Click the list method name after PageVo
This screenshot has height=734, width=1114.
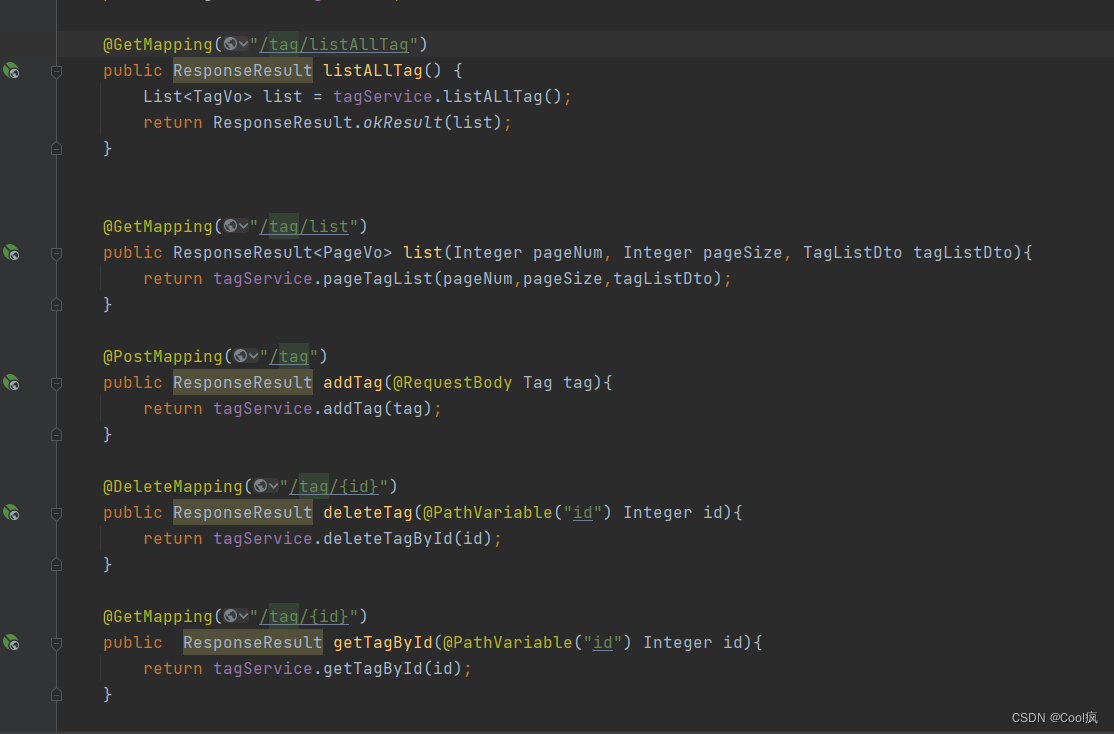coord(423,252)
